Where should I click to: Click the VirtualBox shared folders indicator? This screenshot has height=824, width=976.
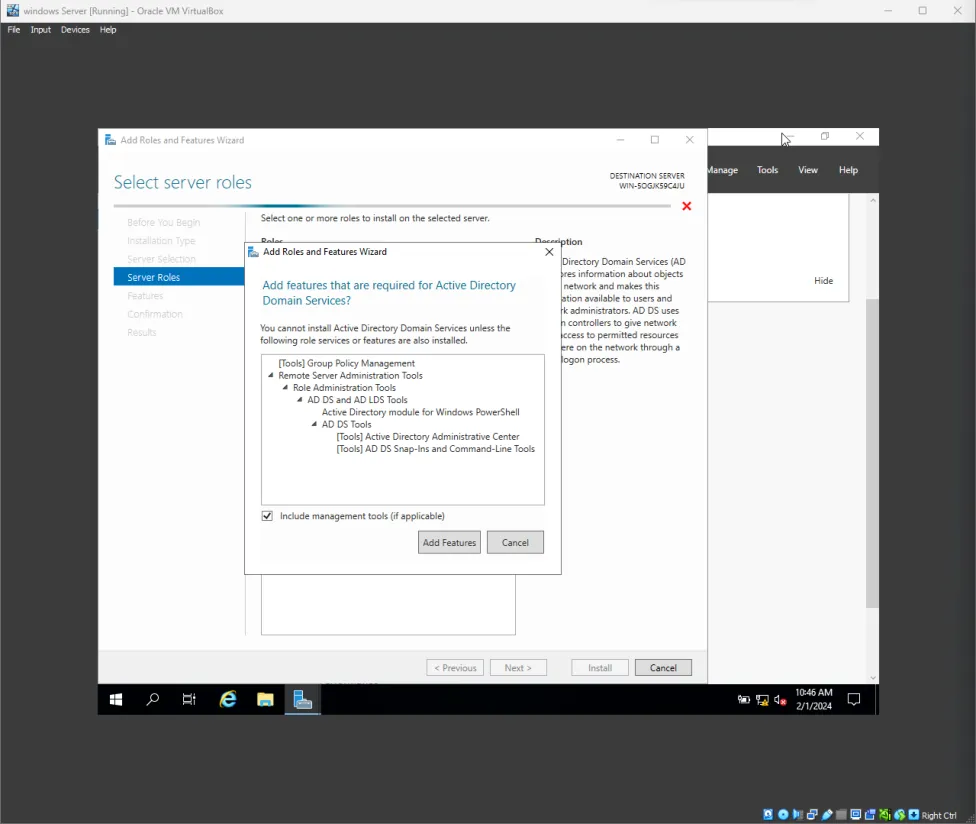pos(842,815)
